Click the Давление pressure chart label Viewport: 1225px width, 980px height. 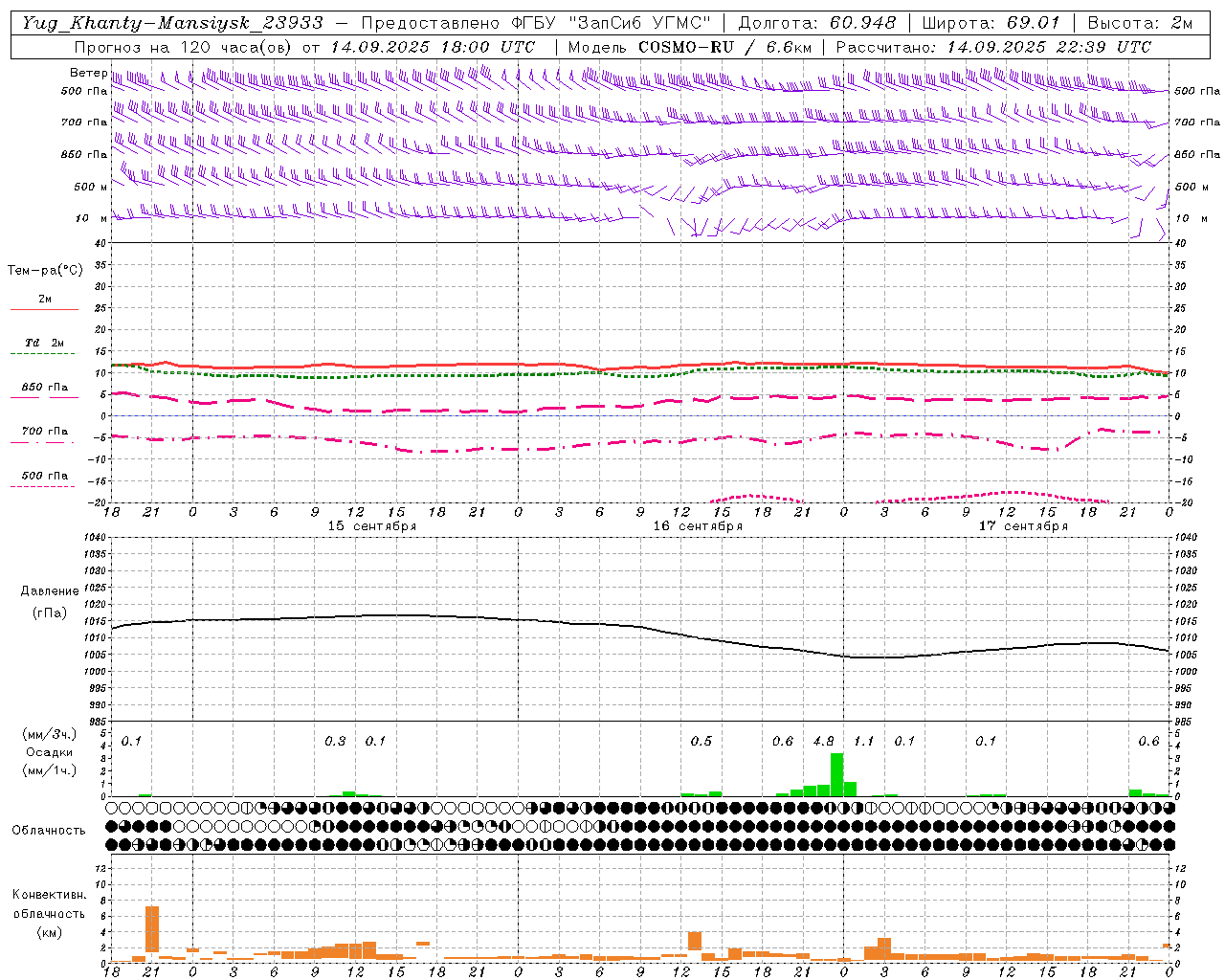tap(50, 591)
